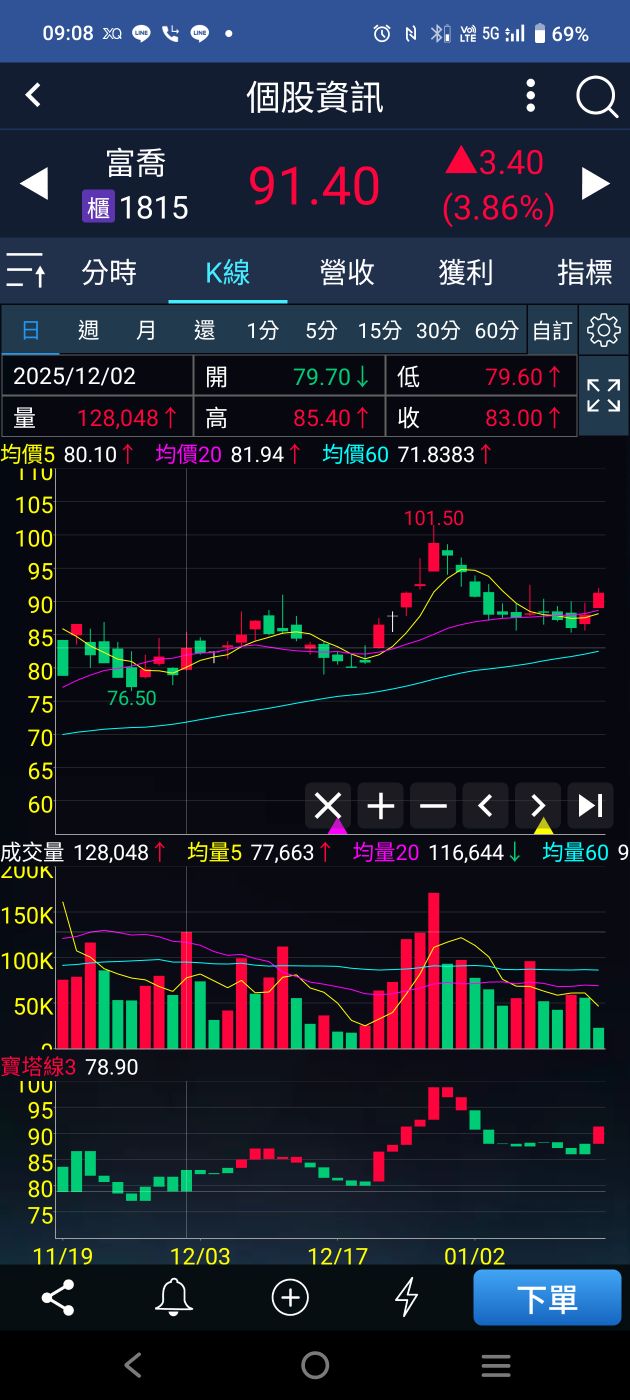Tap the 個股資訊 page title
Screen dimensions: 630x1400
[x=315, y=97]
